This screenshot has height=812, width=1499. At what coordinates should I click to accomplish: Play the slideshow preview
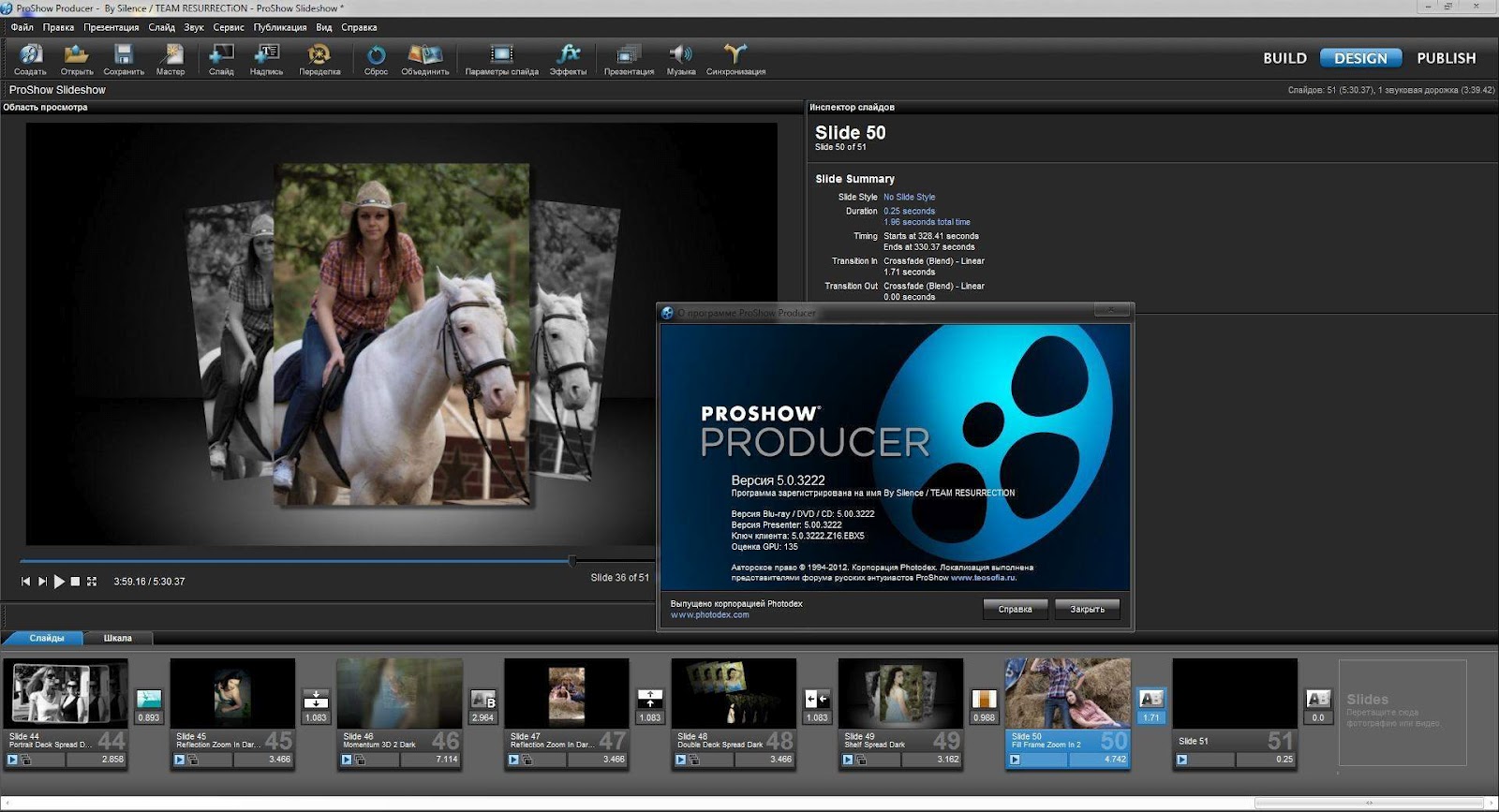pos(59,582)
